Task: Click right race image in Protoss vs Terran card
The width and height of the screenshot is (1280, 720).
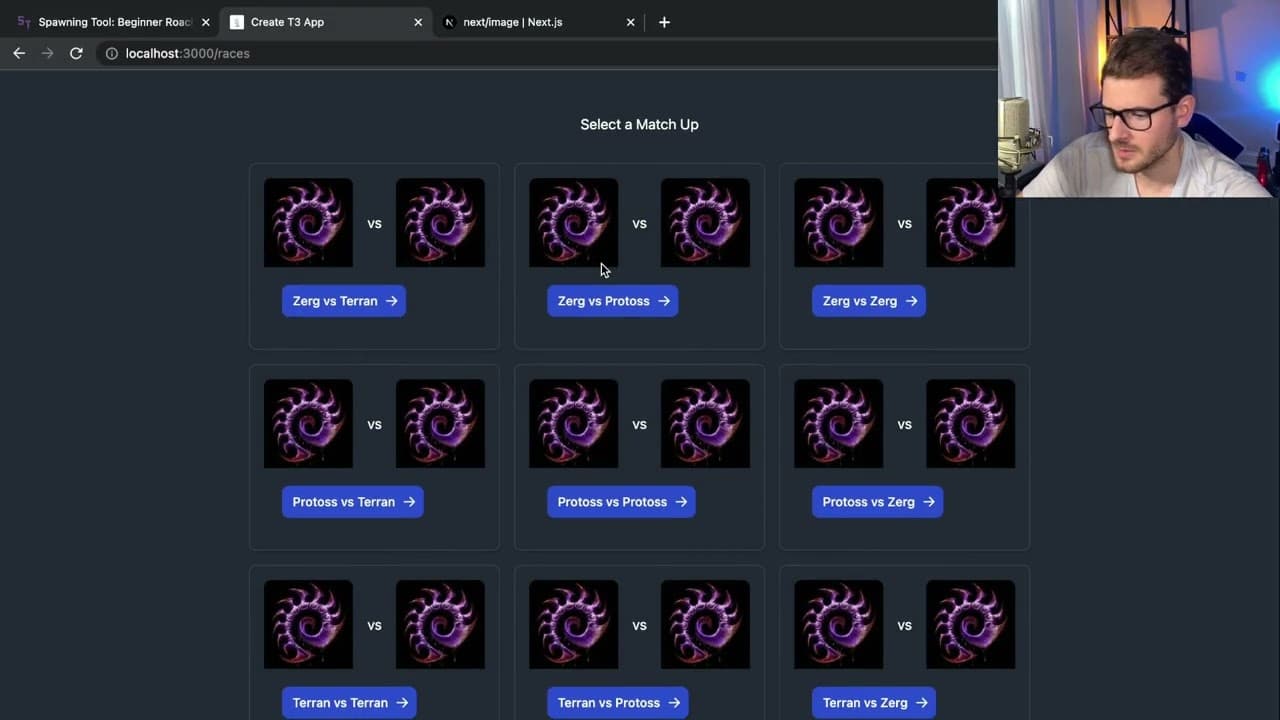Action: [x=440, y=424]
